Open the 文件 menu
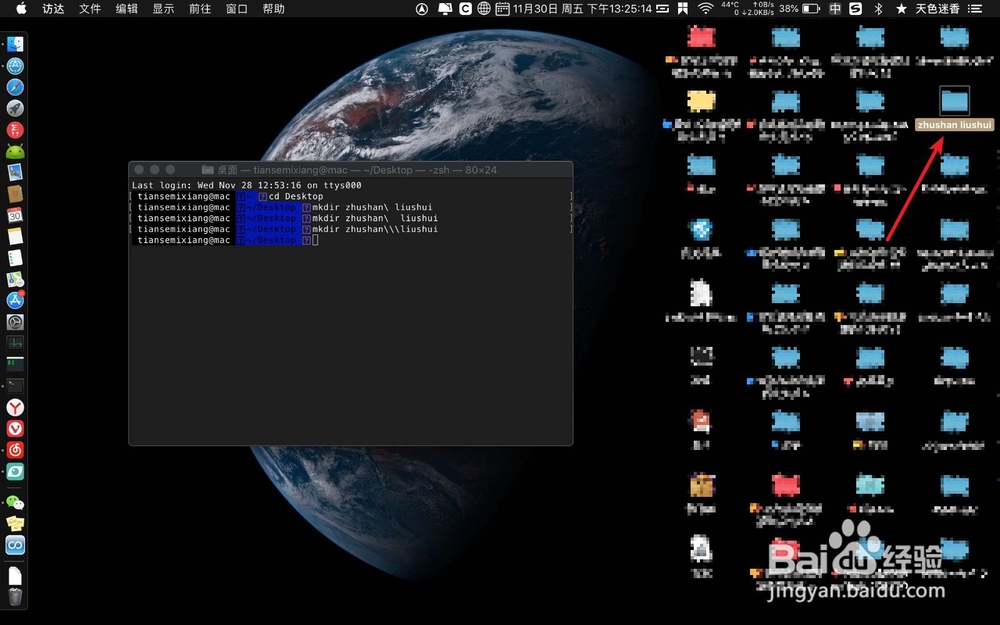The height and width of the screenshot is (625, 1000). tap(90, 8)
